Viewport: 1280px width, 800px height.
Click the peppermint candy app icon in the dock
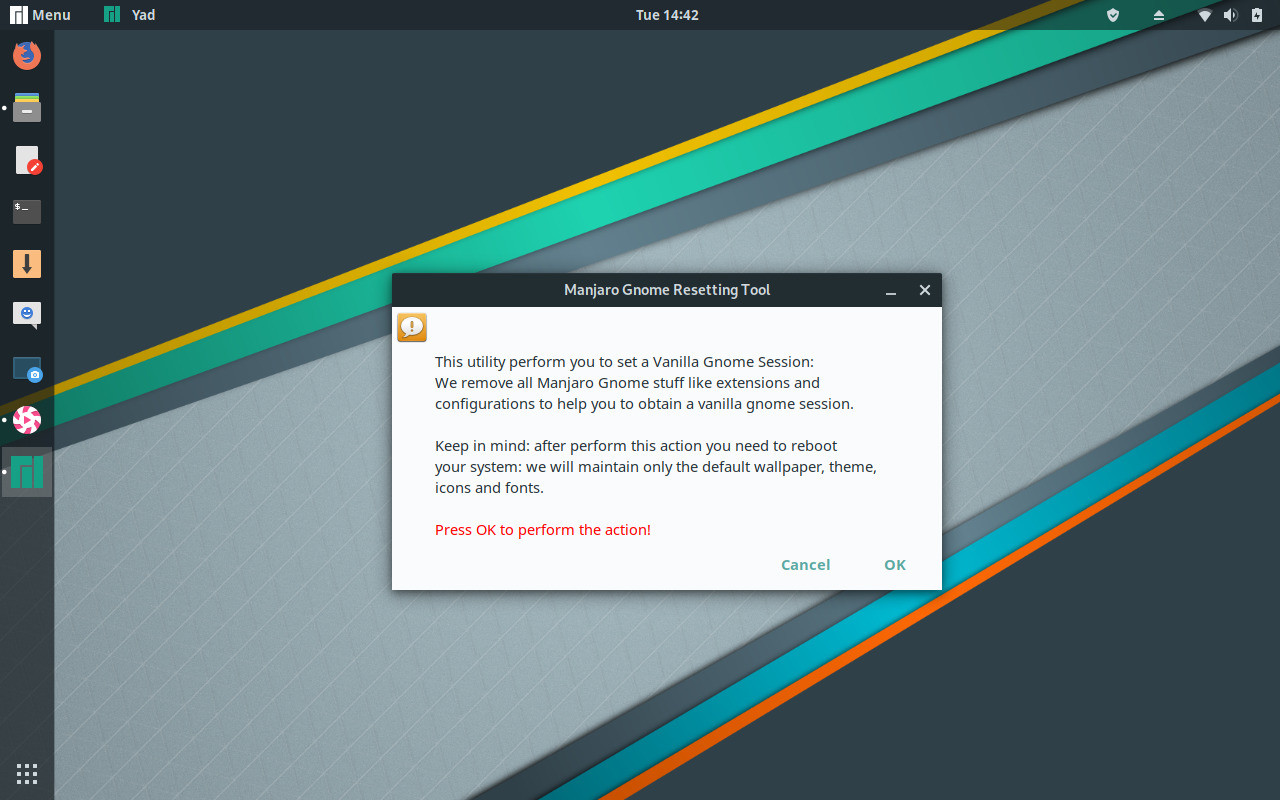(26, 419)
